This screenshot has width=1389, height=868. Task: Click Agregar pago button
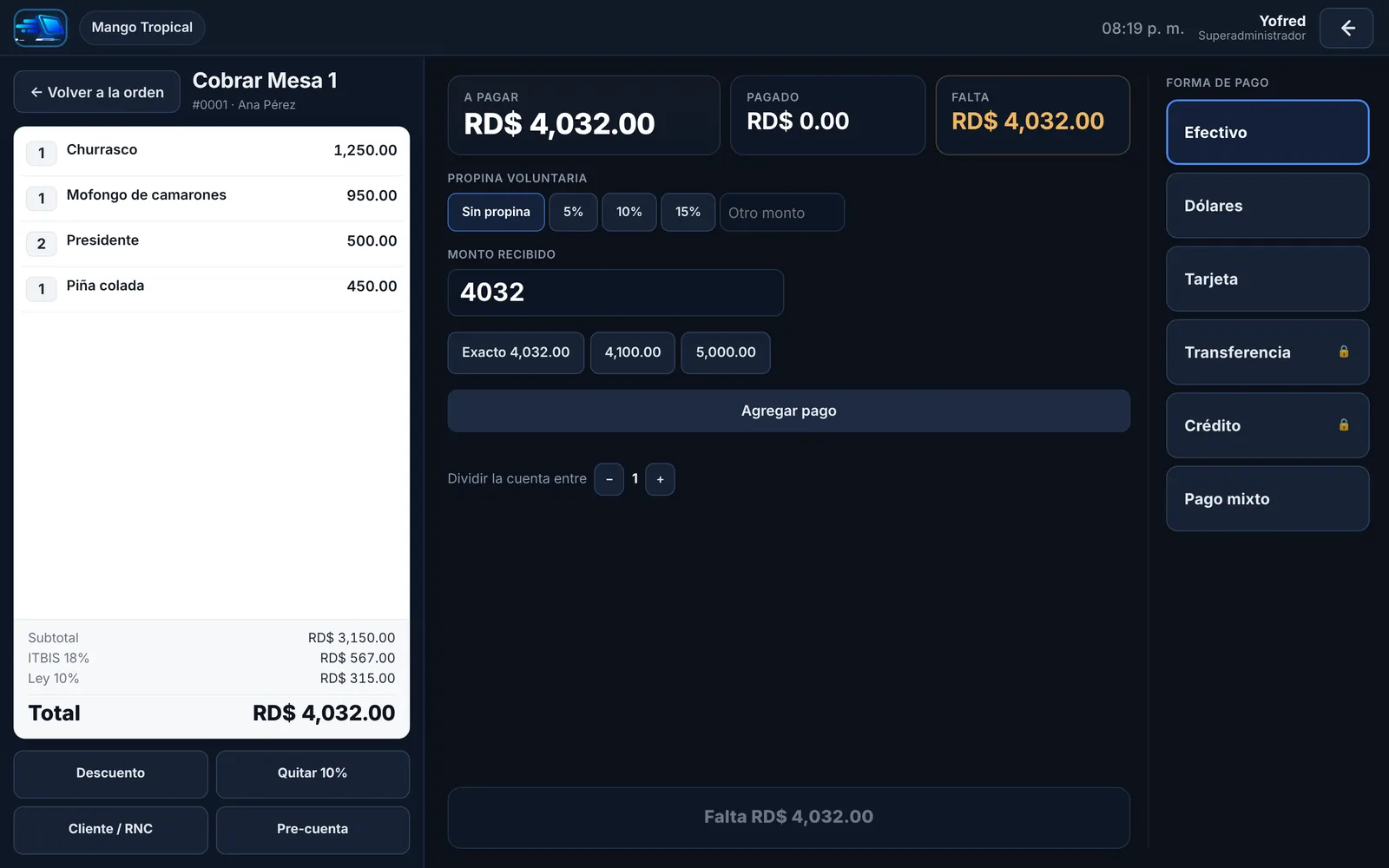click(x=788, y=411)
